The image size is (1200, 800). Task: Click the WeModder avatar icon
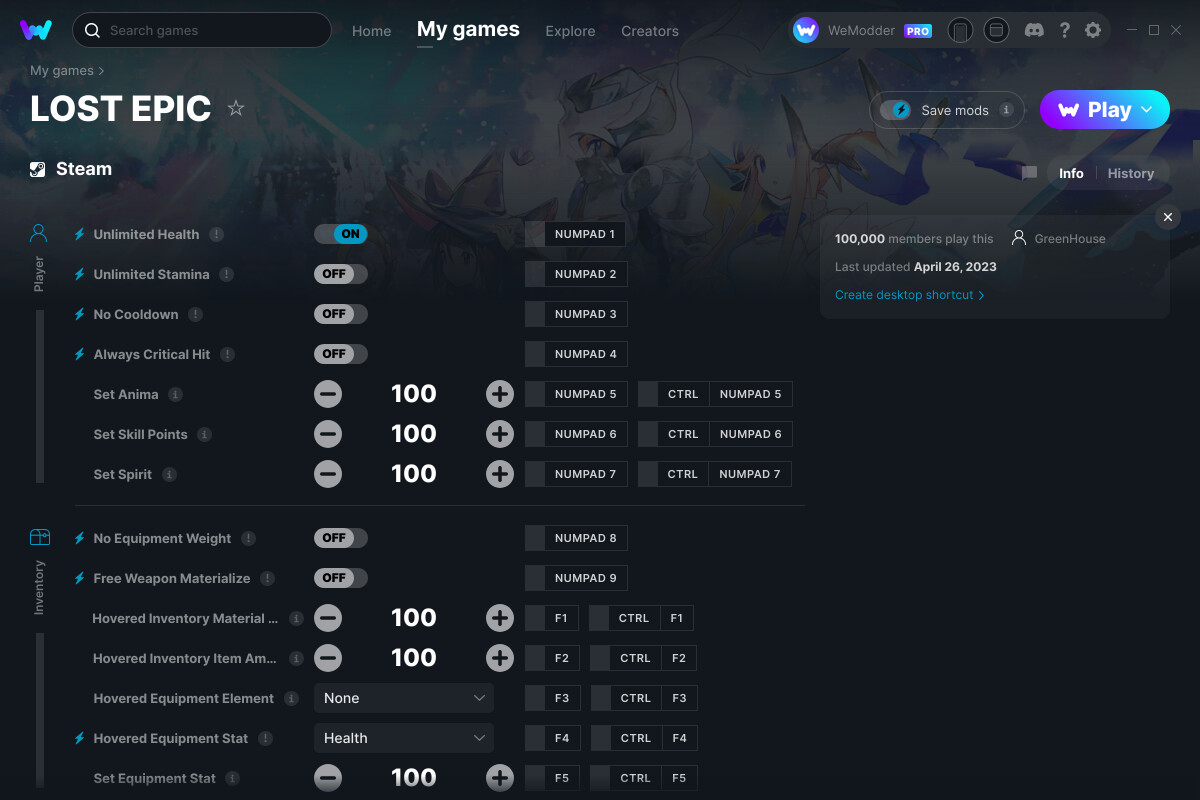(x=806, y=30)
